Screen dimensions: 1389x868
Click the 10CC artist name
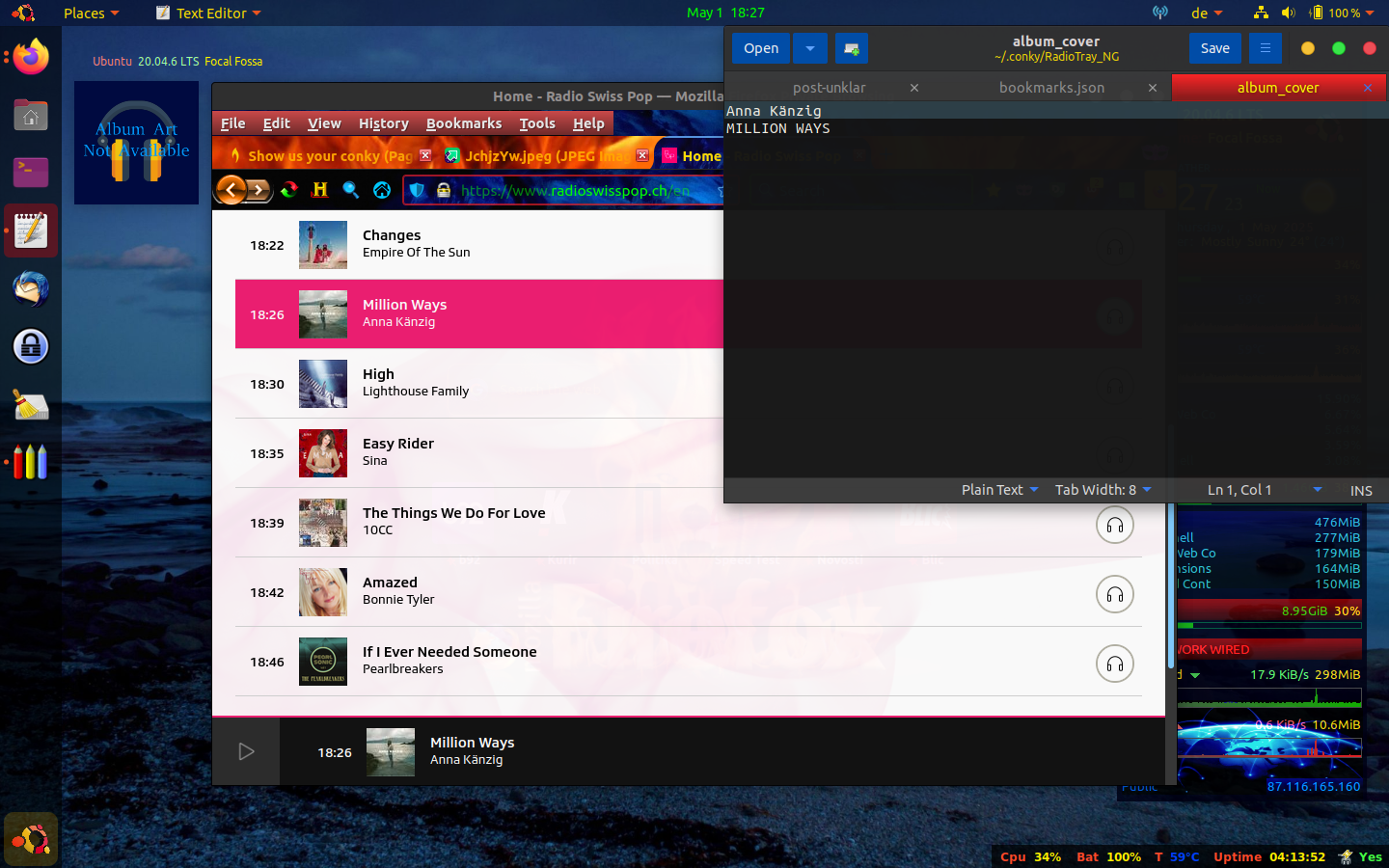pos(377,530)
